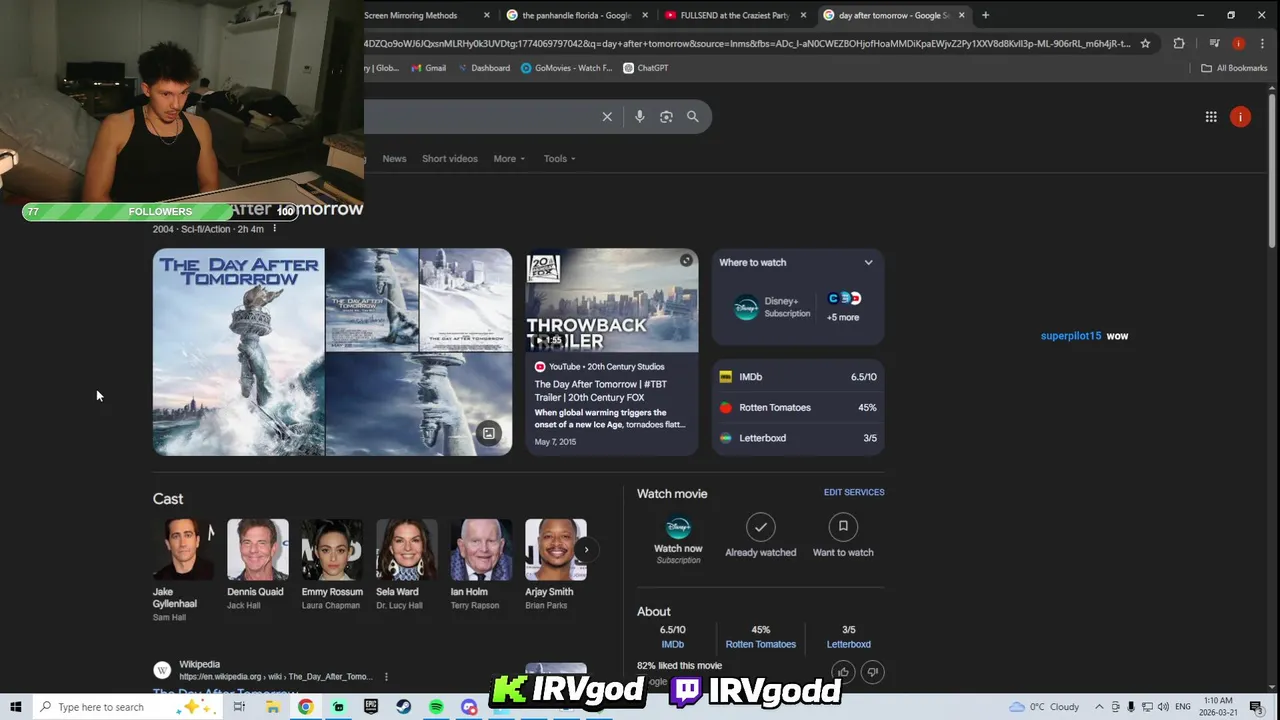Open a new browser tab
Image resolution: width=1280 pixels, height=720 pixels.
[x=985, y=15]
